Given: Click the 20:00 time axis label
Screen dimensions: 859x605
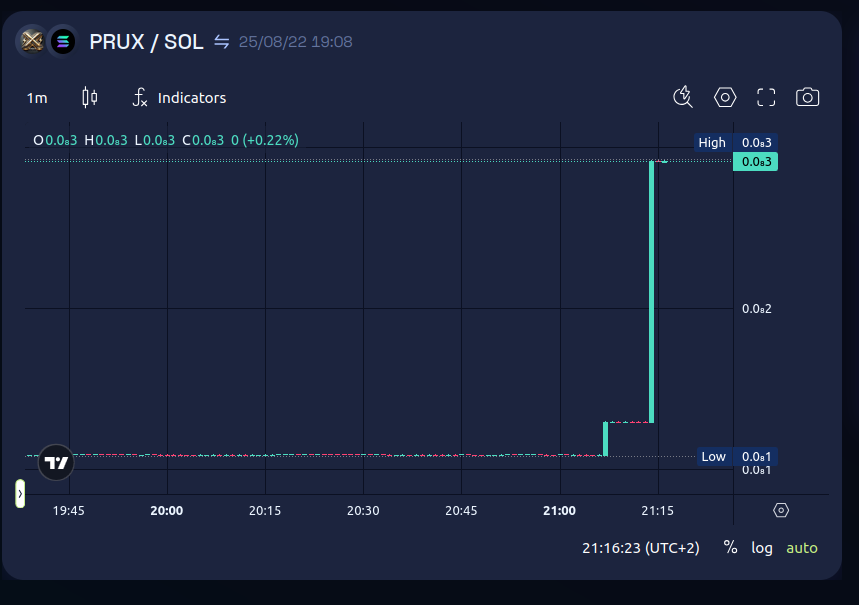Looking at the screenshot, I should click(x=167, y=511).
